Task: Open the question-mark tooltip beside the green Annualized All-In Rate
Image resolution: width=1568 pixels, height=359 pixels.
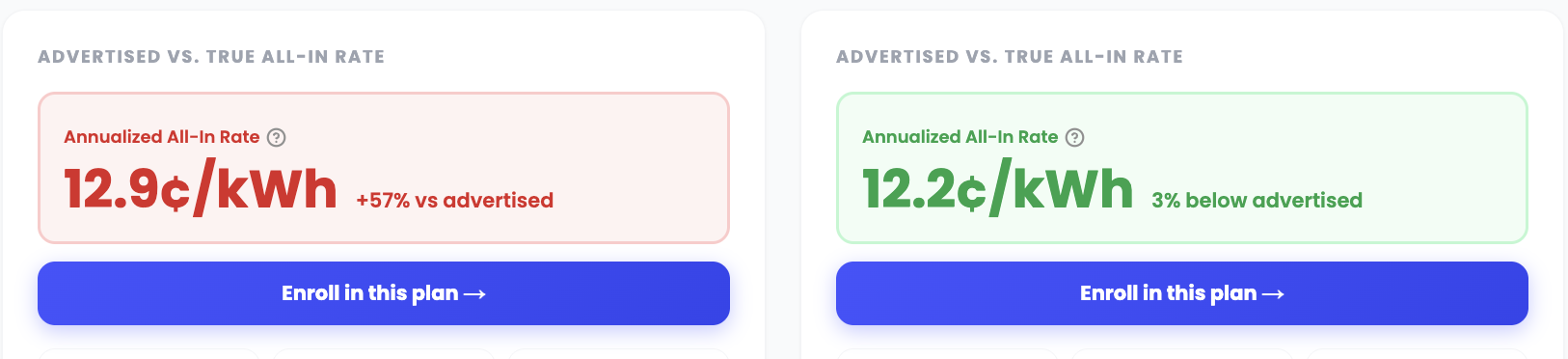Action: click(x=1074, y=137)
